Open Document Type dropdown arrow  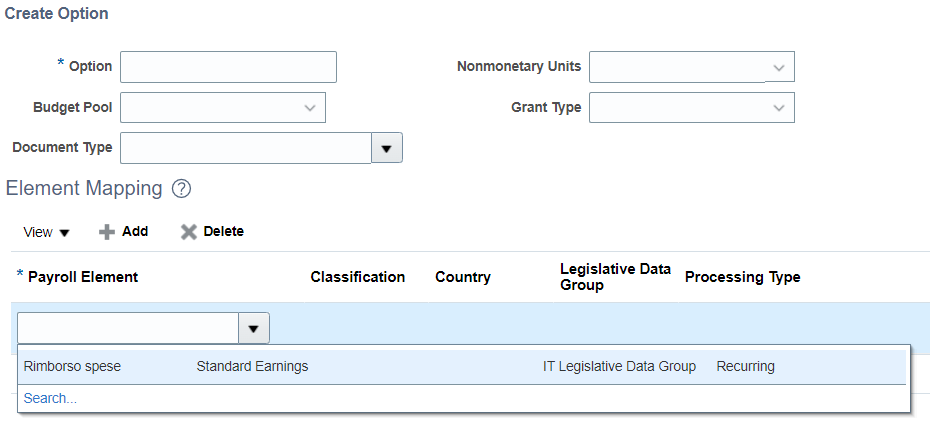387,148
